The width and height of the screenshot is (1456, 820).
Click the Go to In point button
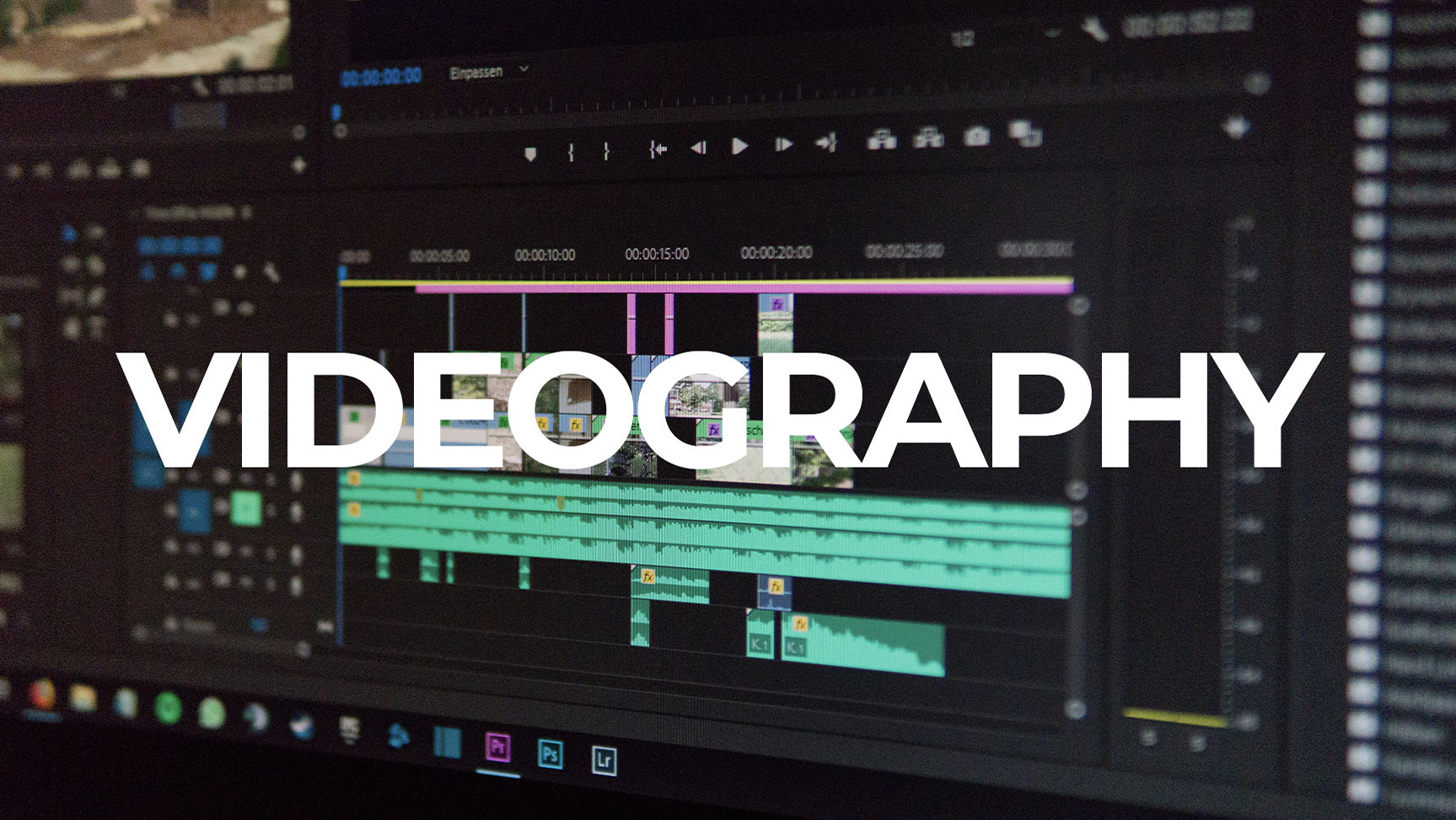(658, 149)
